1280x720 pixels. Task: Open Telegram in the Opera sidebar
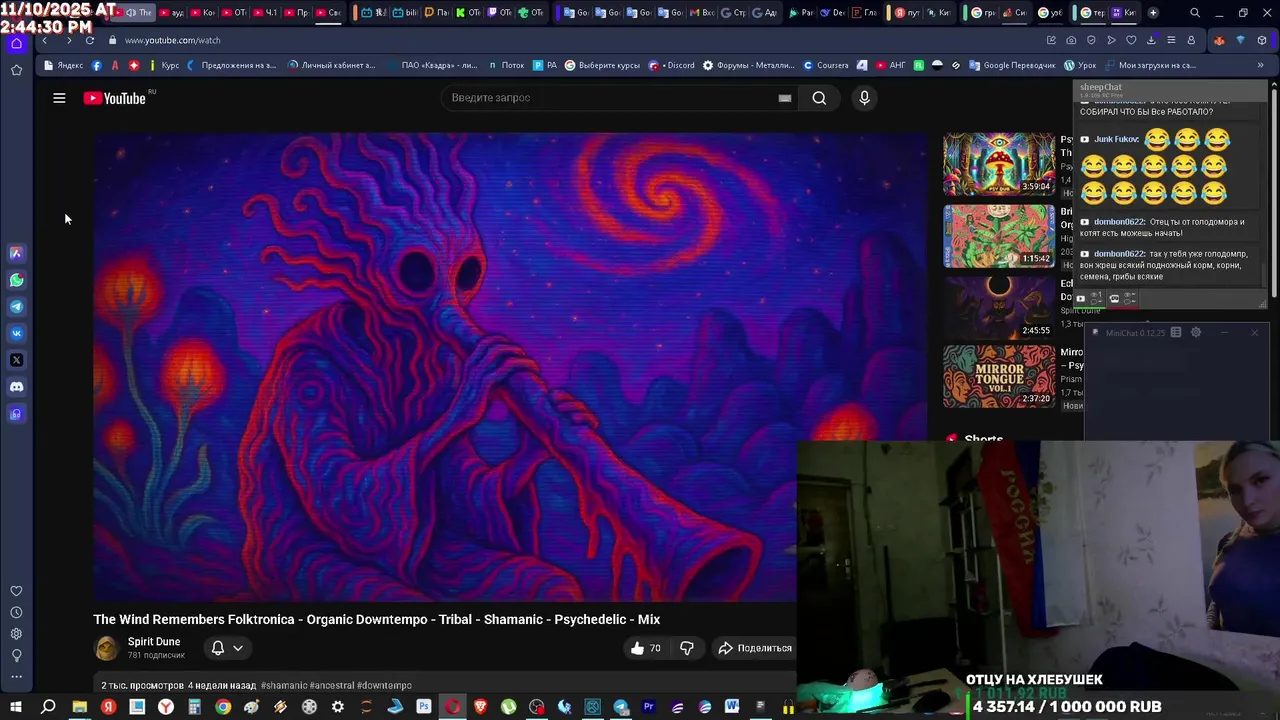[x=16, y=307]
